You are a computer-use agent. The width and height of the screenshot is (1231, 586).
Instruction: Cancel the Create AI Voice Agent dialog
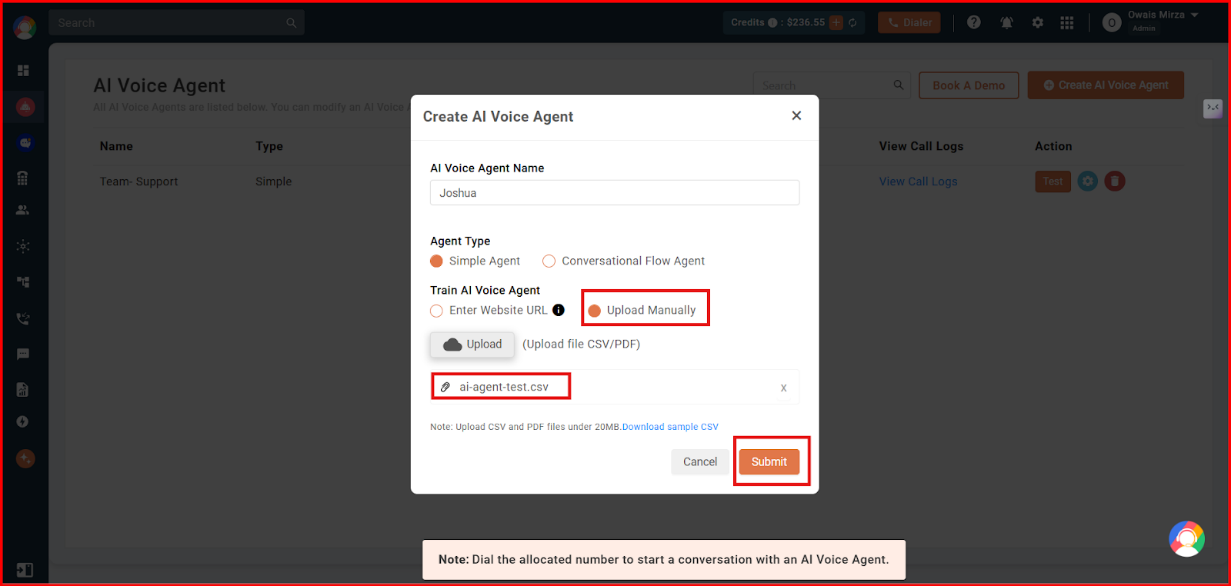coord(700,461)
